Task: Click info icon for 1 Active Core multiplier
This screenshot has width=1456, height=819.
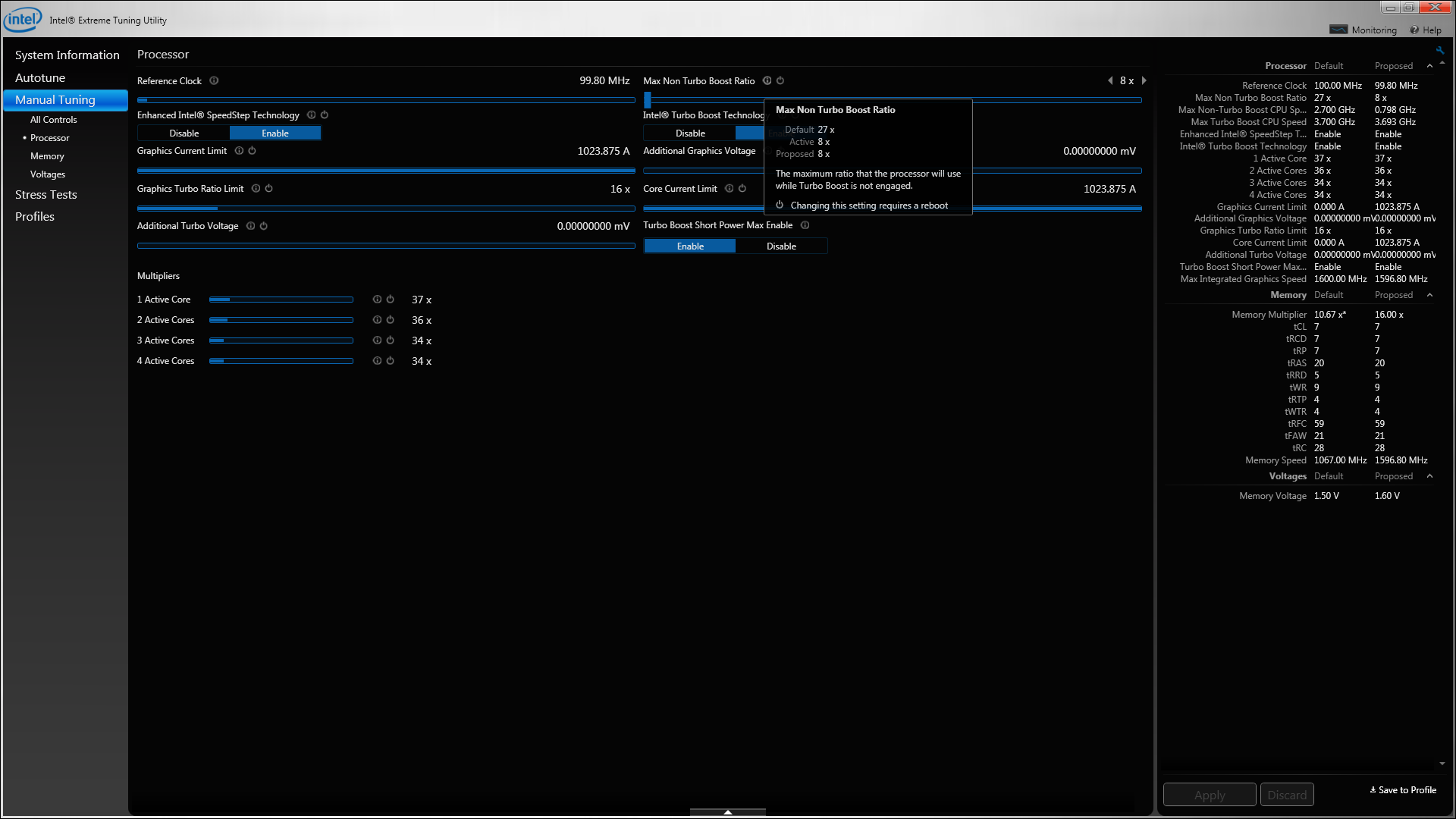Action: (x=378, y=300)
